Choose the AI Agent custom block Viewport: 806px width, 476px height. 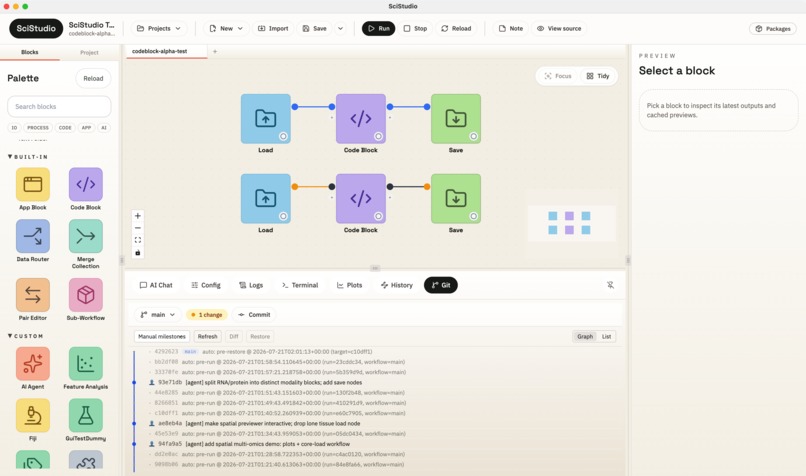tap(33, 363)
